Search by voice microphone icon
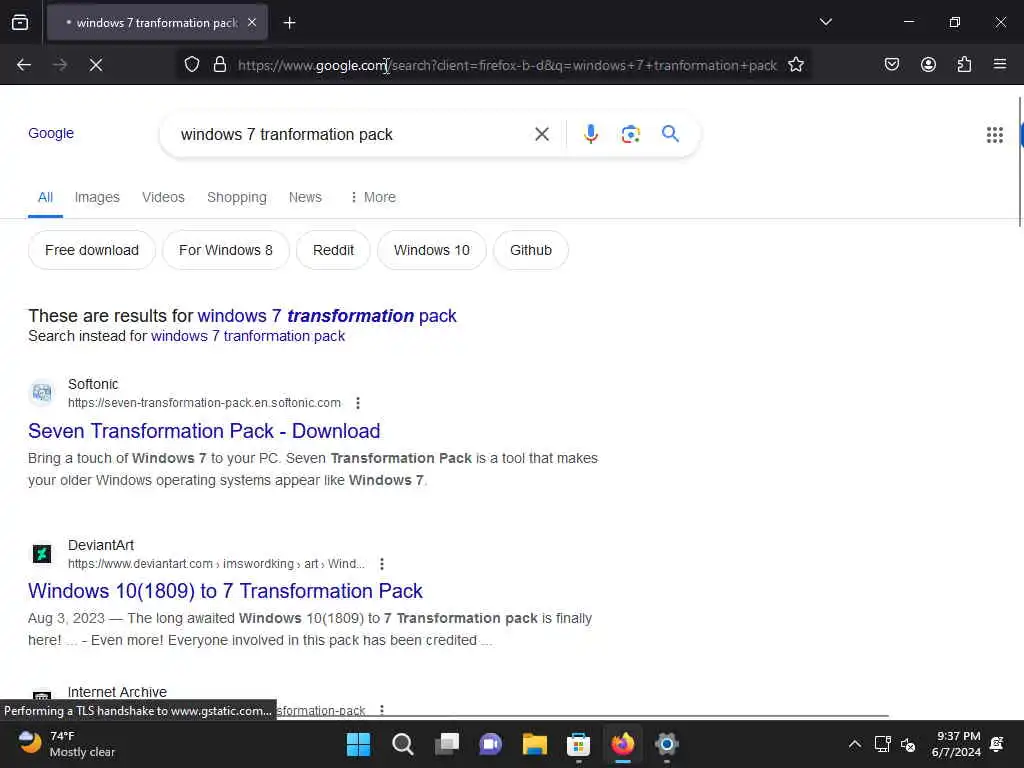 (590, 135)
